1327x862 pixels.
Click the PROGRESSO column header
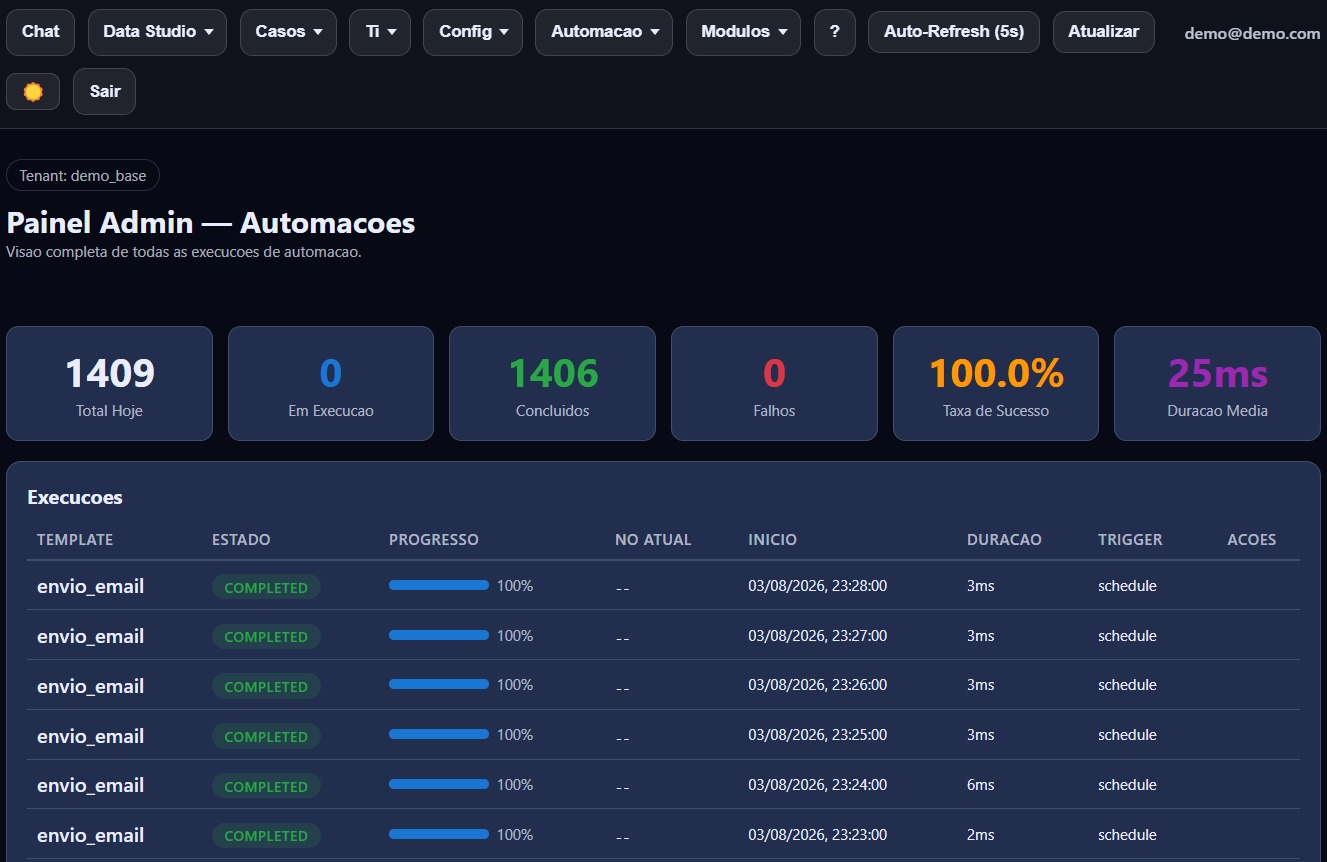point(434,539)
